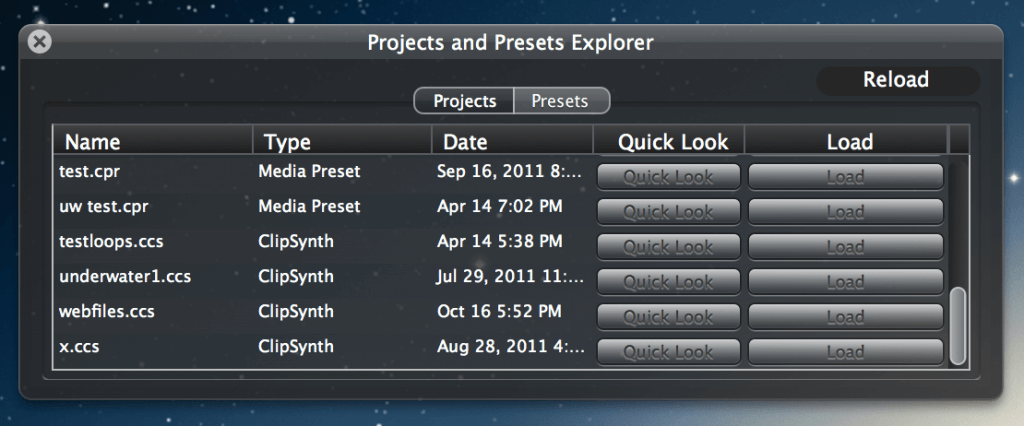
Task: Select the x.ccs file name
Action: [79, 346]
